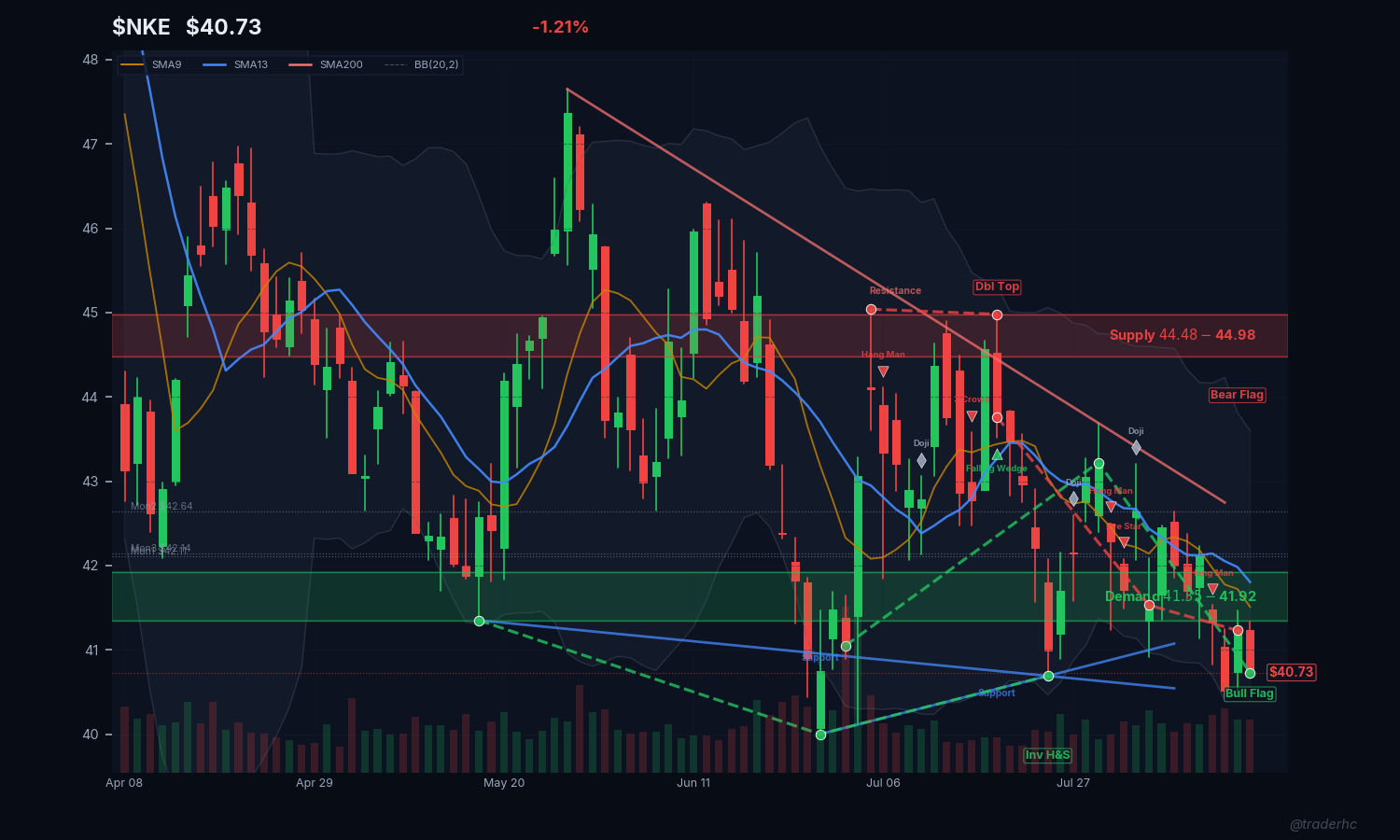
Task: Click the Jul 27 date label
Action: click(x=1073, y=783)
